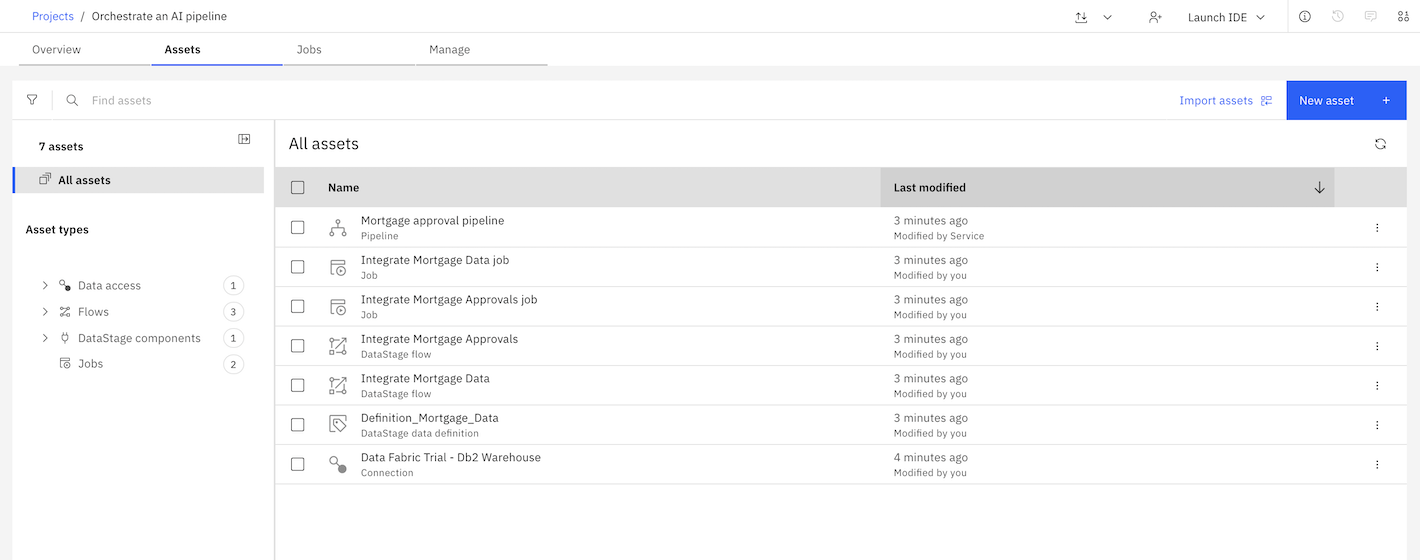Open the chevron next to upload icon

tap(1107, 17)
